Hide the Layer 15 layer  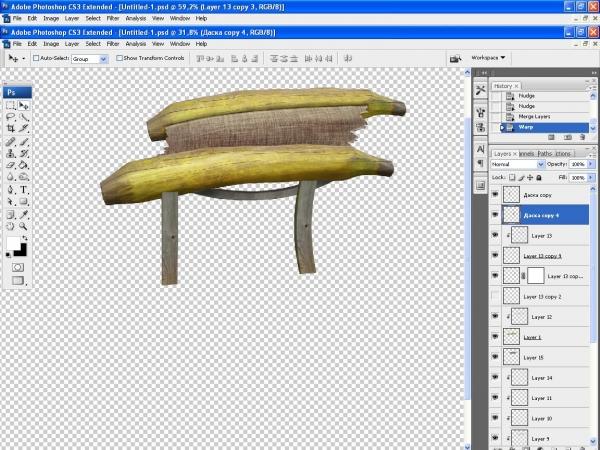point(495,357)
